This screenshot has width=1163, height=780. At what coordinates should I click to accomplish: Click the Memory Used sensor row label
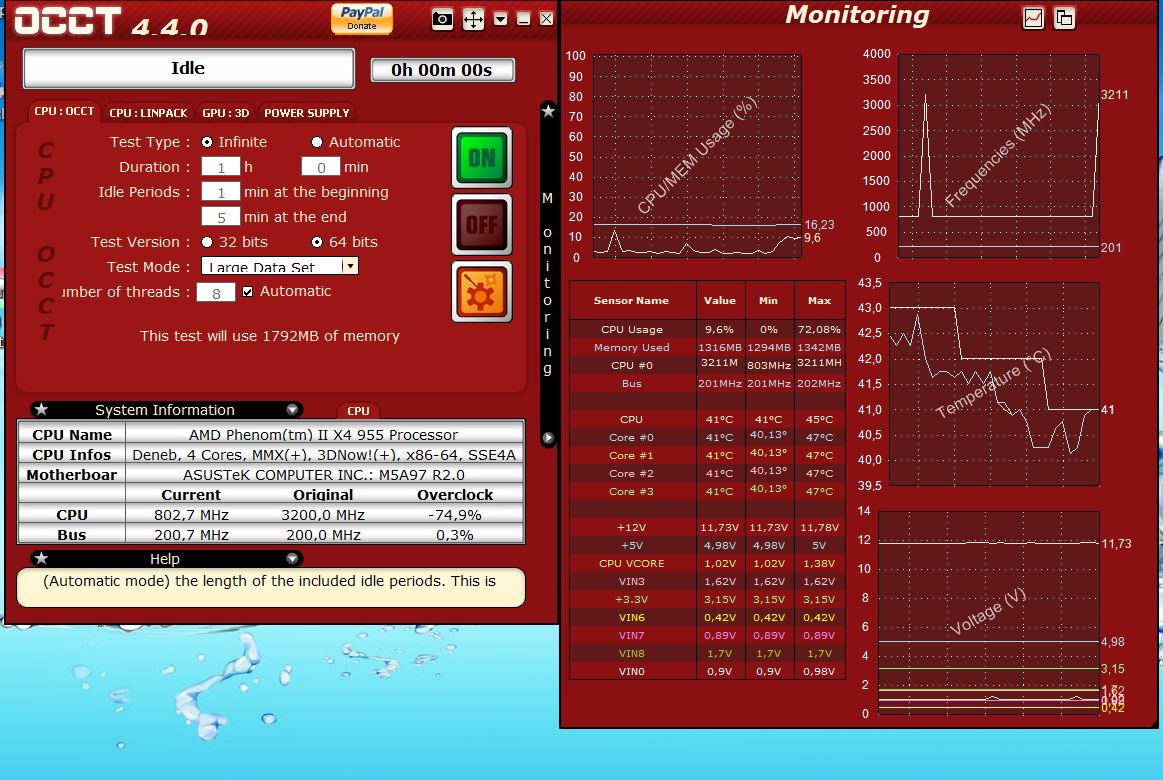coord(632,347)
